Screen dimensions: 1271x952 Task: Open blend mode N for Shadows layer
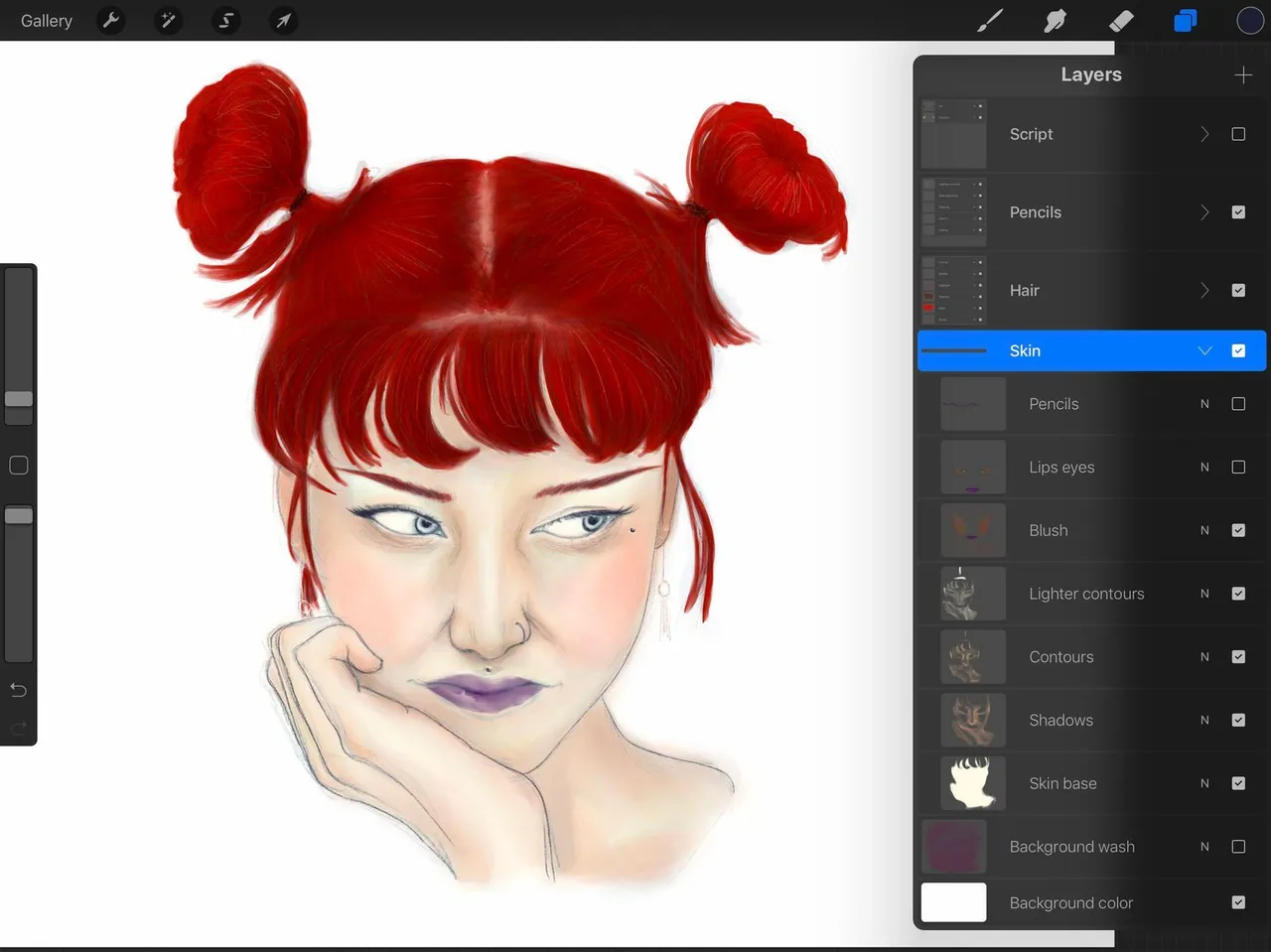[x=1204, y=721]
